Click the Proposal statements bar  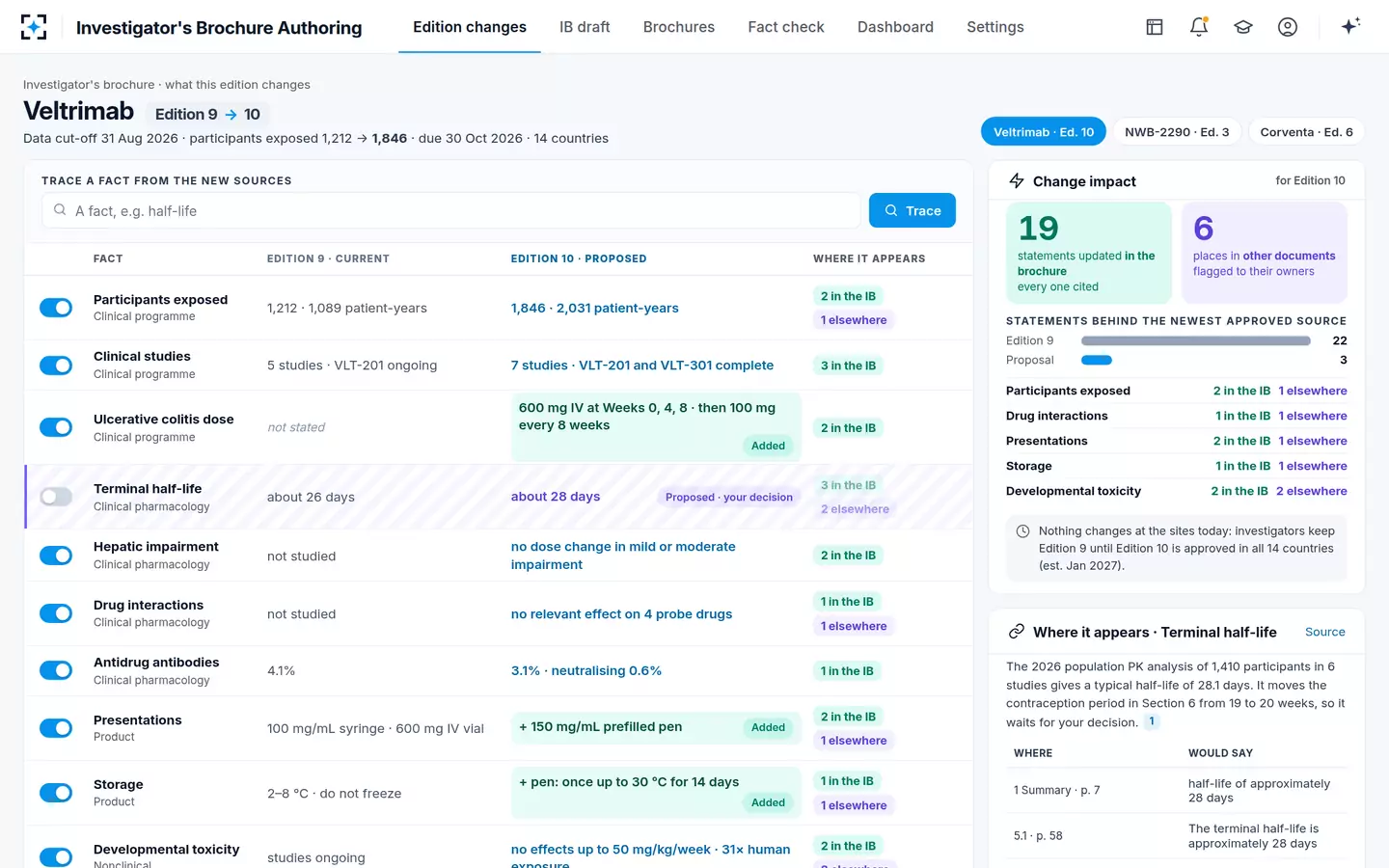coord(1097,360)
